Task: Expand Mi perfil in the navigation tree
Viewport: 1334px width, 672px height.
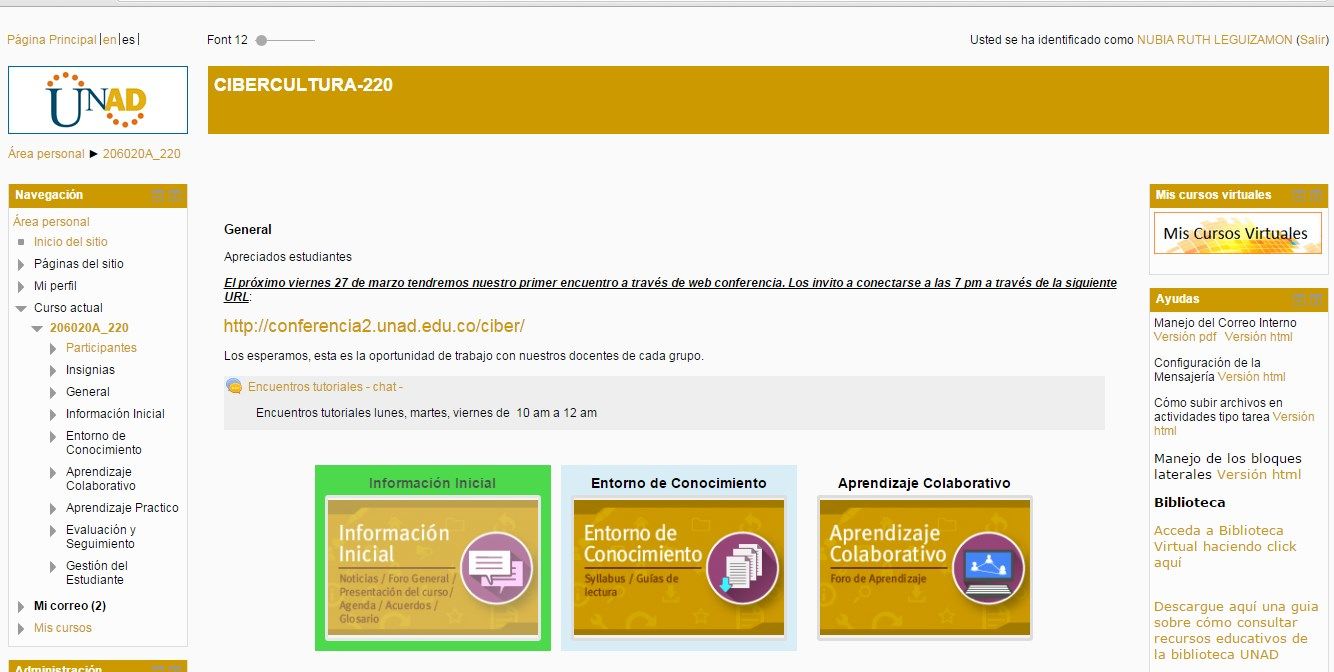Action: click(x=21, y=286)
